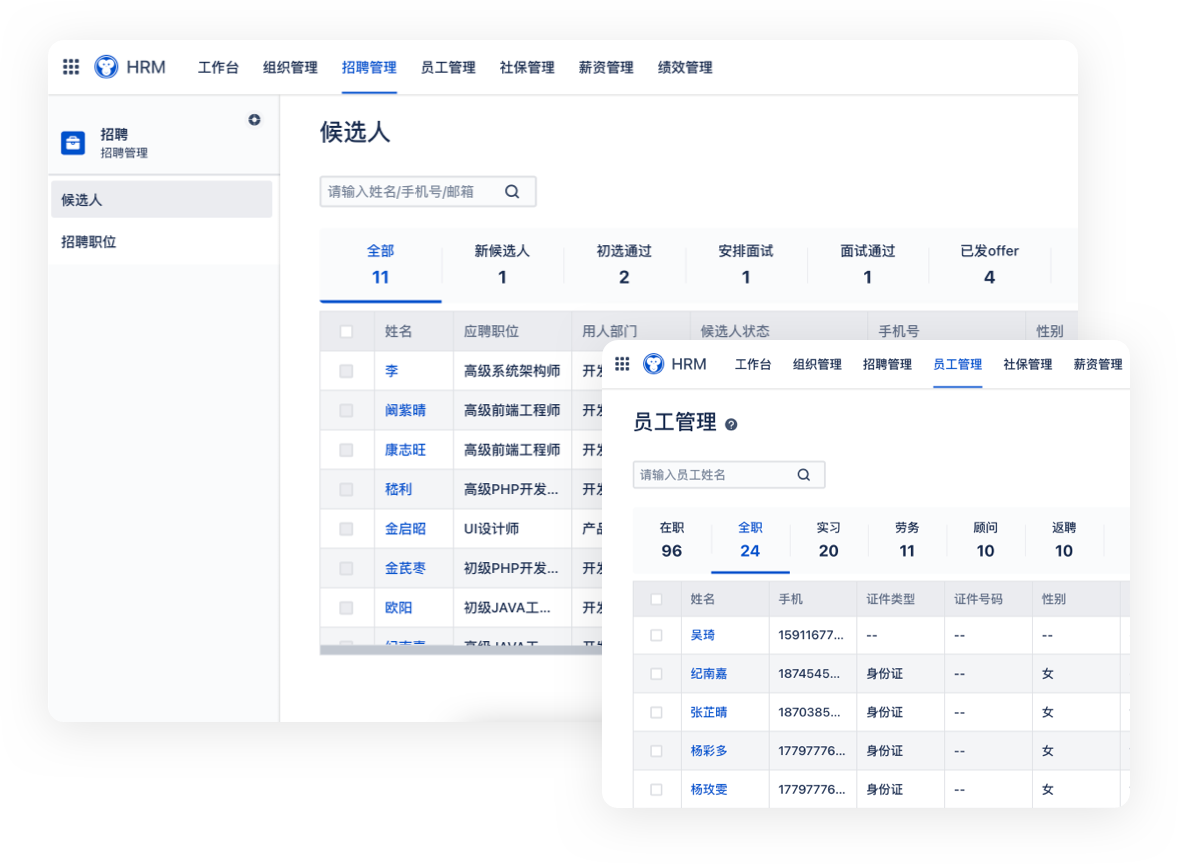Click help question mark beside 员工管理 title

731,425
